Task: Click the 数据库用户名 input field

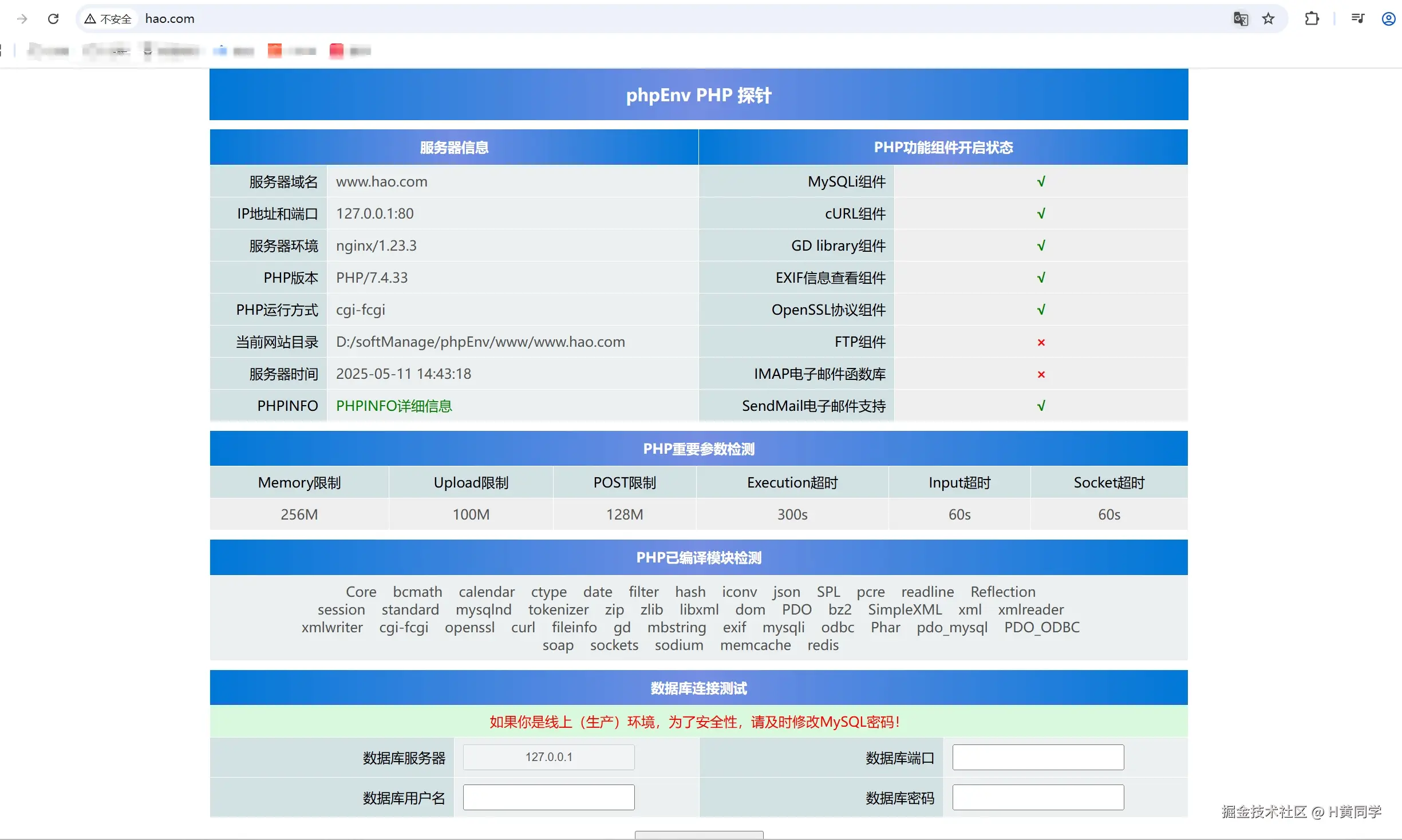Action: [x=548, y=797]
